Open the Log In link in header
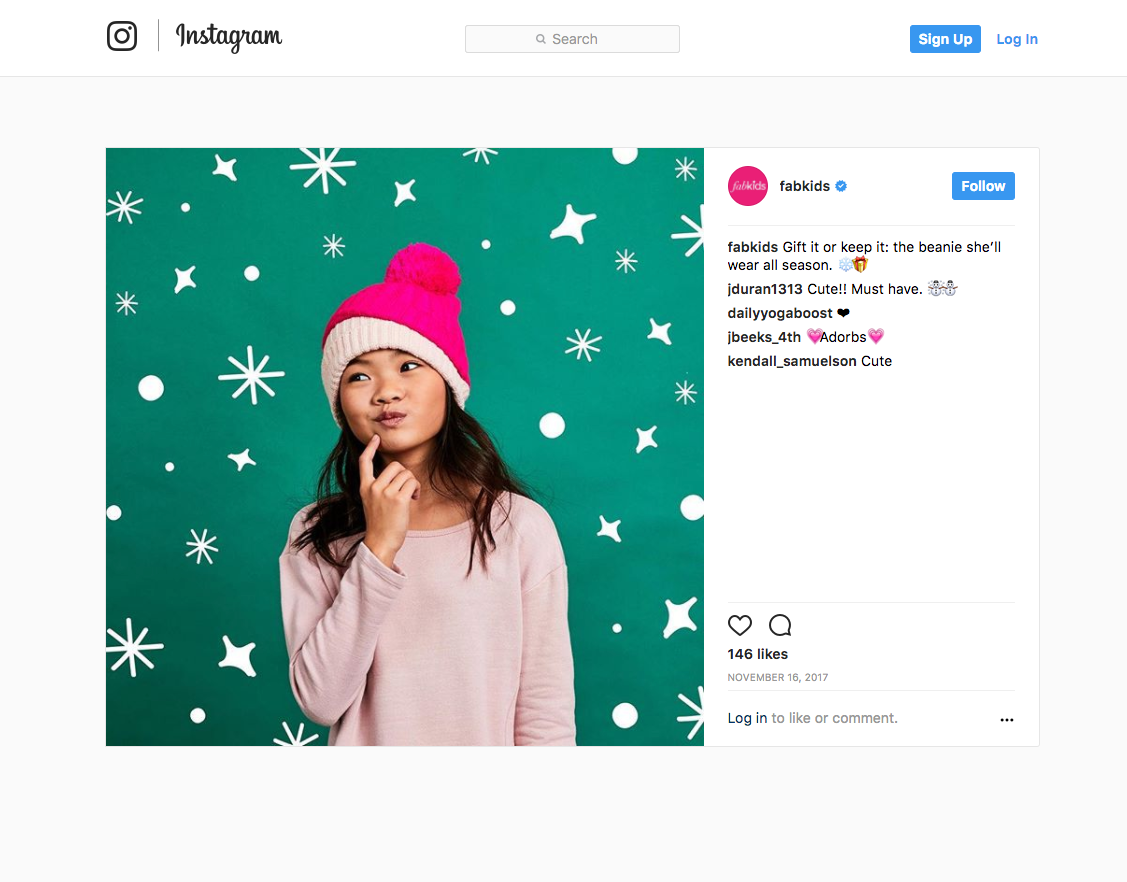Image resolution: width=1127 pixels, height=882 pixels. tap(1016, 39)
